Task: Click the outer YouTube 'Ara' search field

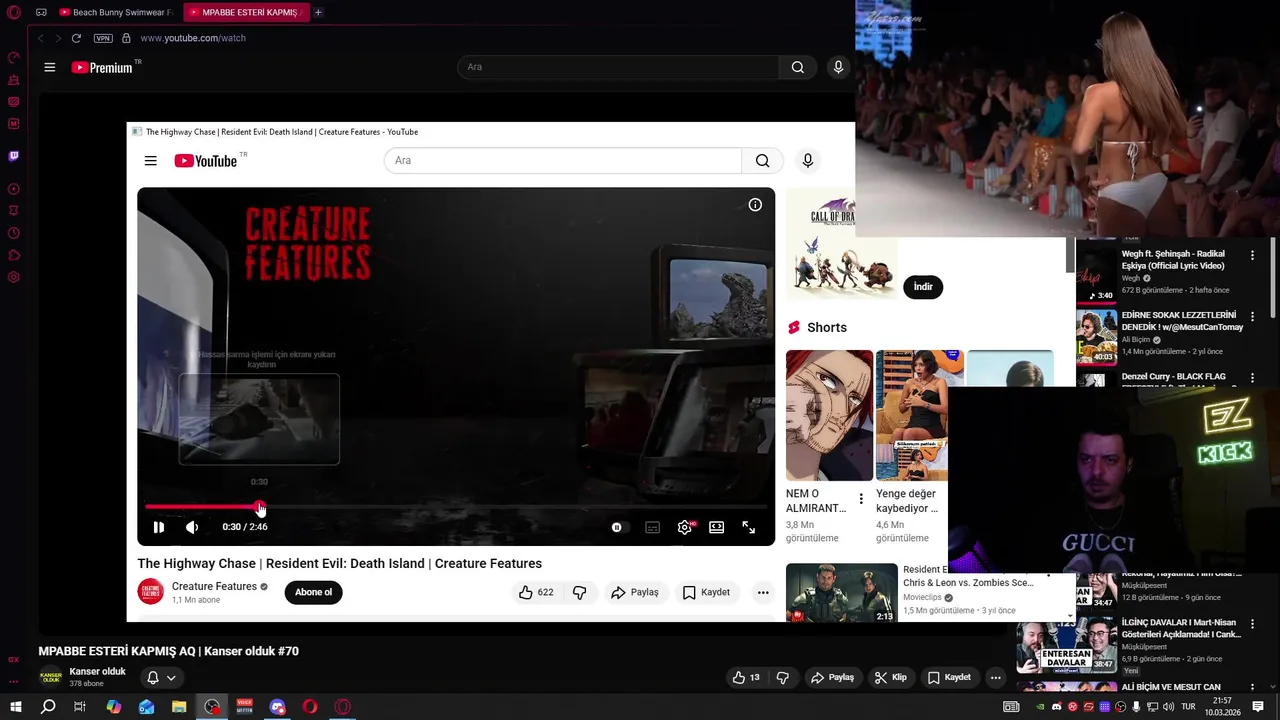Action: click(x=617, y=67)
